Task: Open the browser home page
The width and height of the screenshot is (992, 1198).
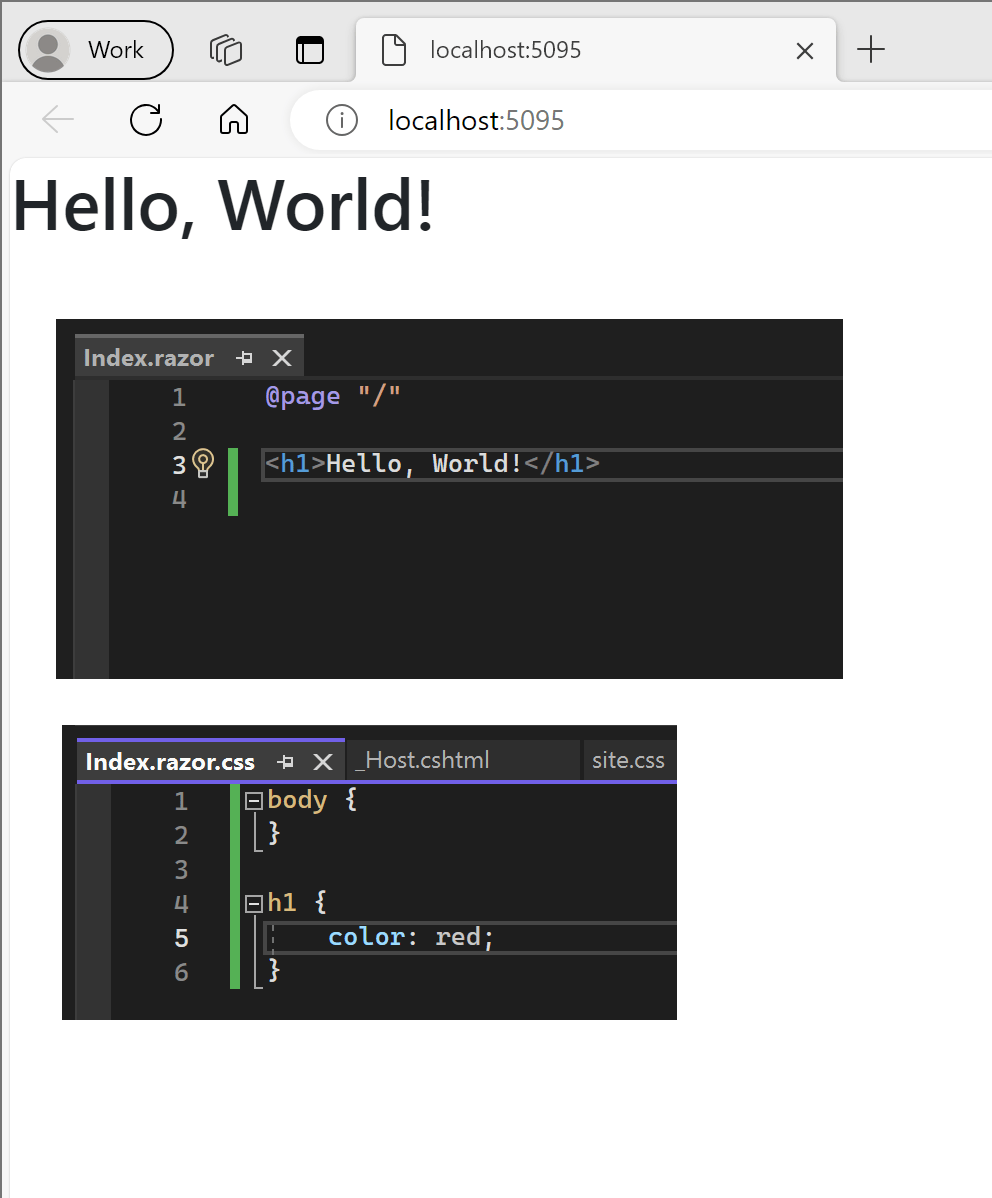Action: point(233,120)
